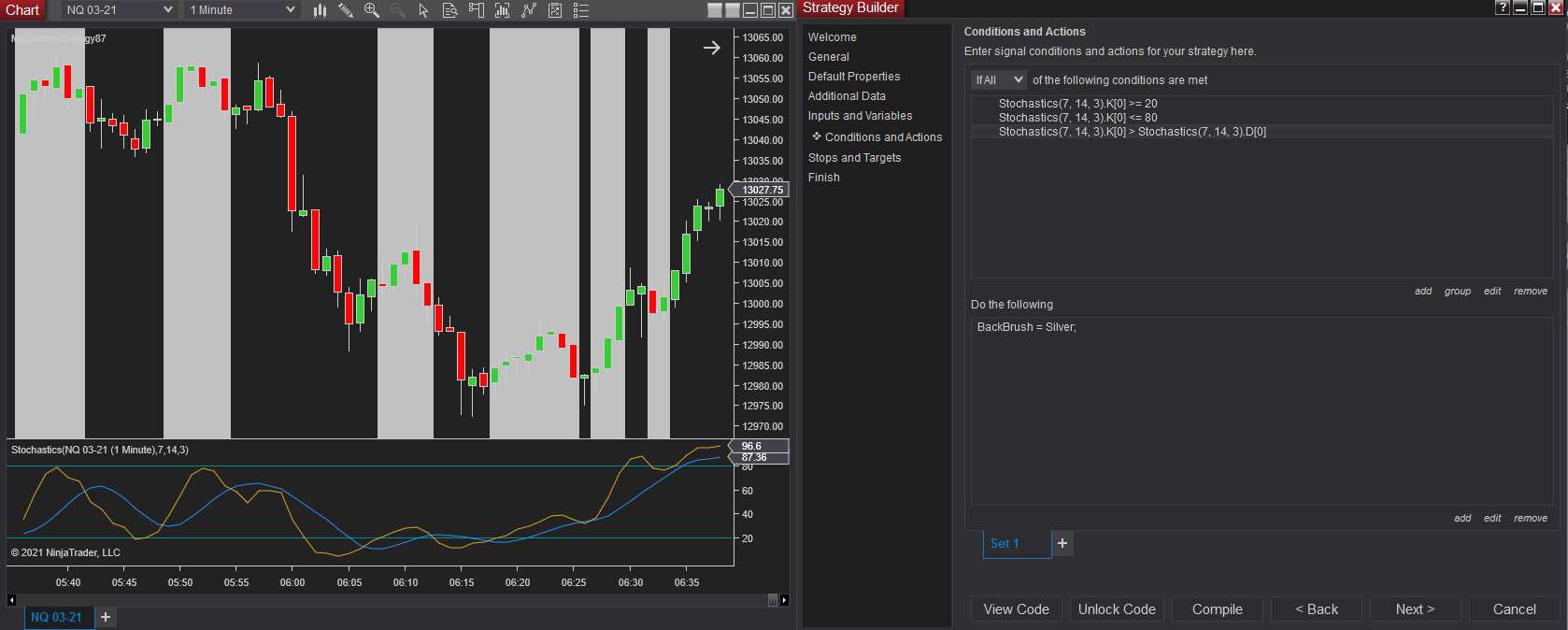1568x630 pixels.
Task: Click add link under conditions list
Action: click(1423, 292)
